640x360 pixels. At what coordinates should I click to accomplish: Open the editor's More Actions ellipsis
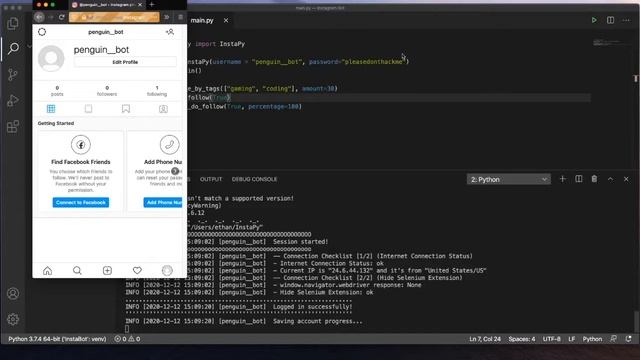(x=626, y=20)
